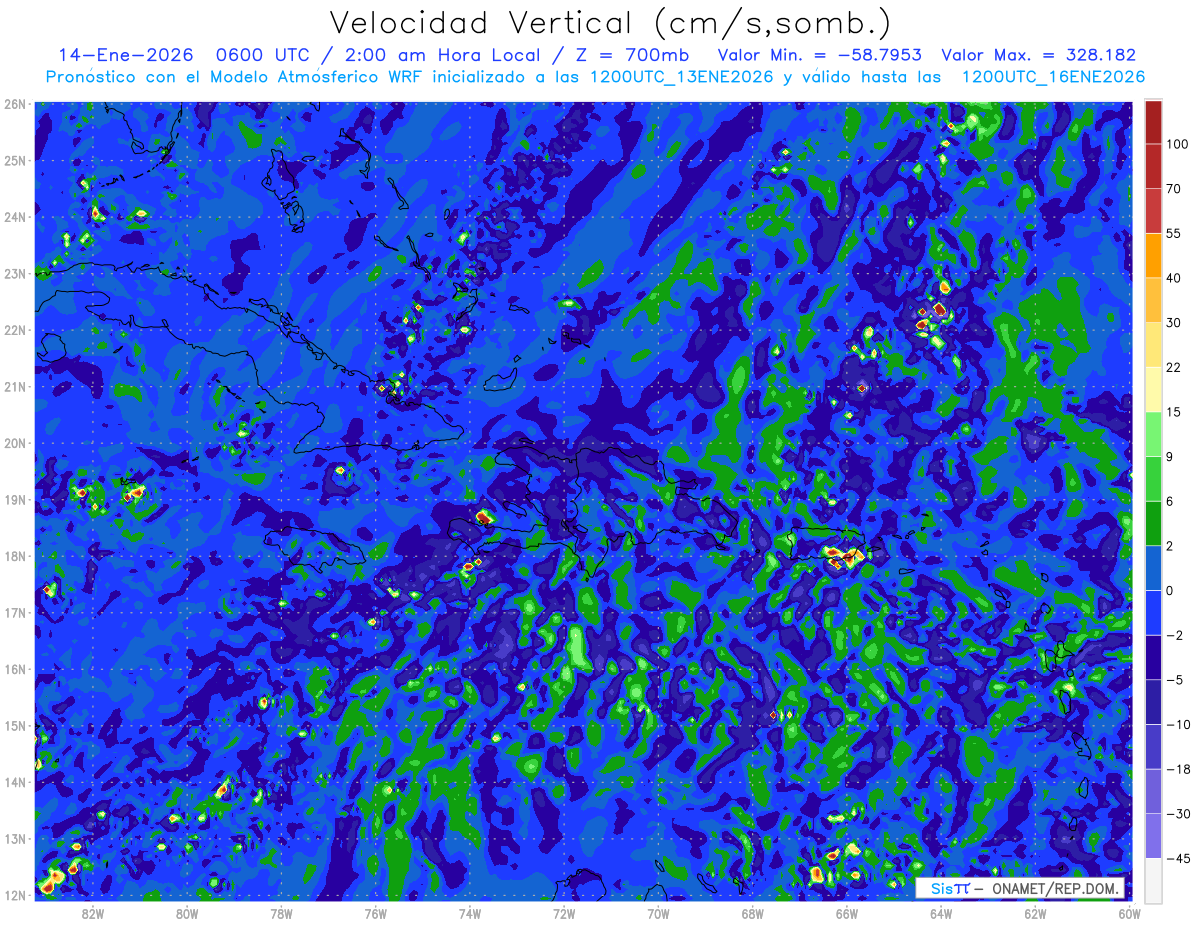Pick dark red swatch above 100 label
Image resolution: width=1200 pixels, height=927 pixels.
pos(1153,123)
